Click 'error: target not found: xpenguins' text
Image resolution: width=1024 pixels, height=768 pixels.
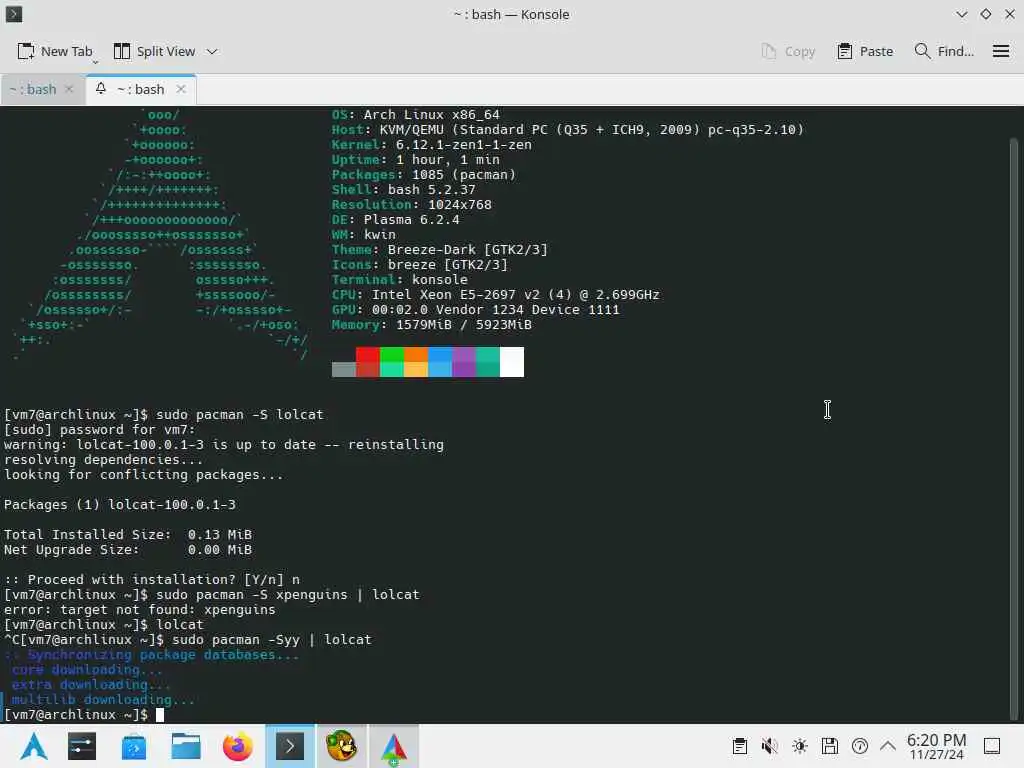coord(139,609)
